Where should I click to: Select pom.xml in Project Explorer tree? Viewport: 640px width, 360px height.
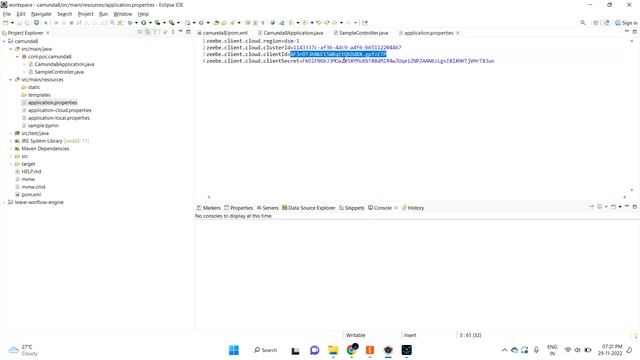point(31,195)
